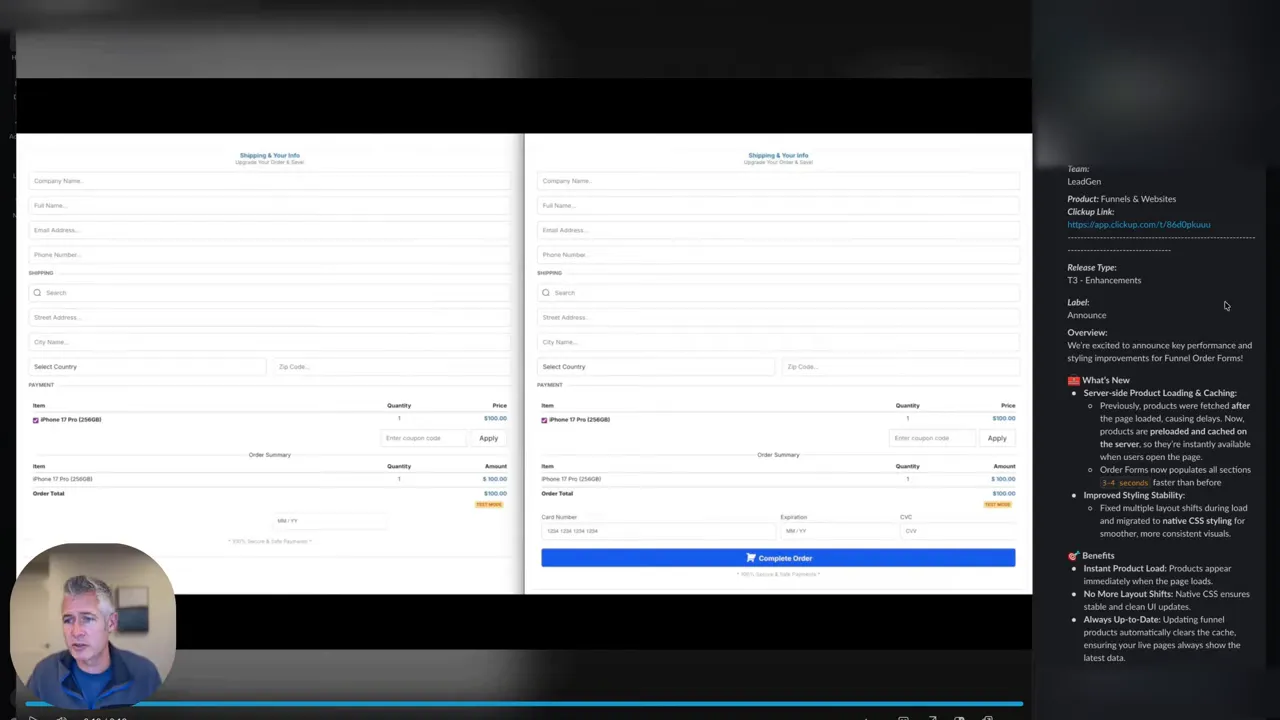Viewport: 1280px width, 720px height.
Task: Select the 'Funnels & Websites' product text
Action: 1138,199
